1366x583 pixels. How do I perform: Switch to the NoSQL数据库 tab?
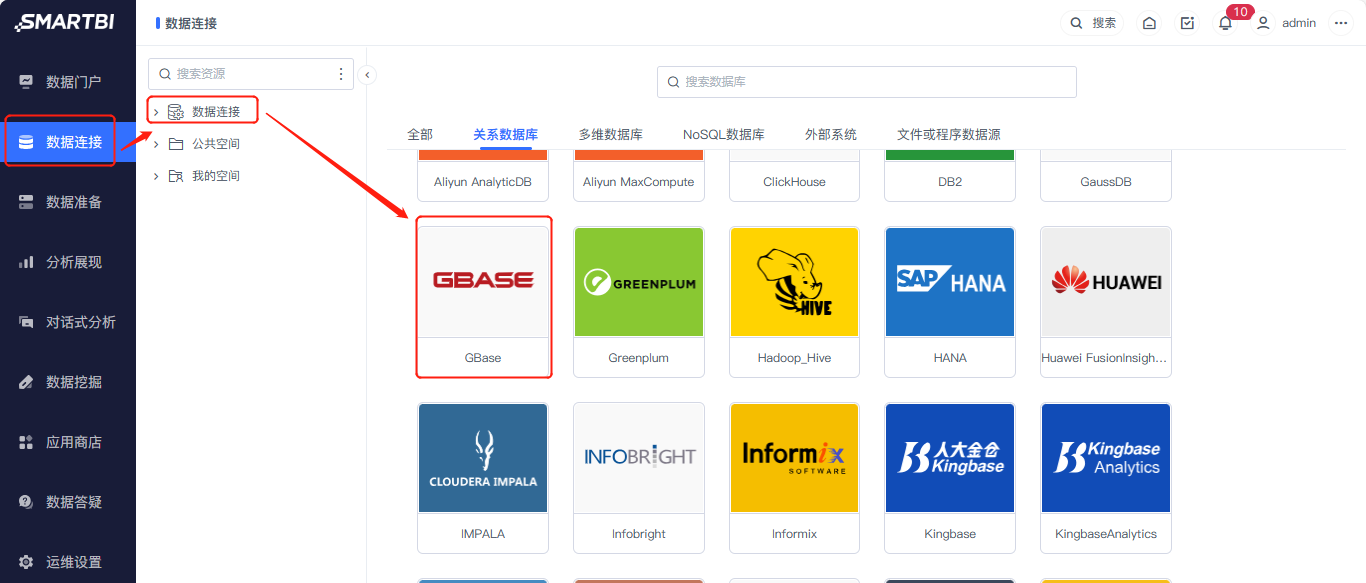click(724, 134)
